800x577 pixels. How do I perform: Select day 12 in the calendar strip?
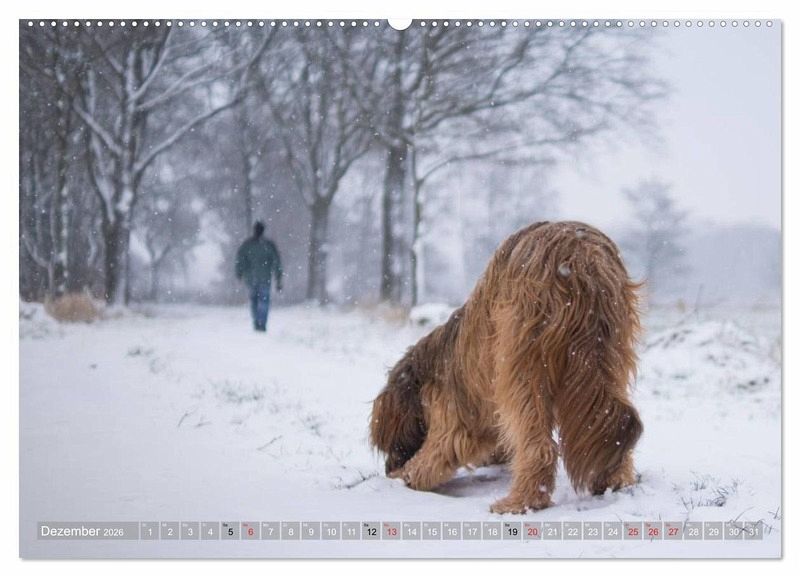(x=371, y=531)
